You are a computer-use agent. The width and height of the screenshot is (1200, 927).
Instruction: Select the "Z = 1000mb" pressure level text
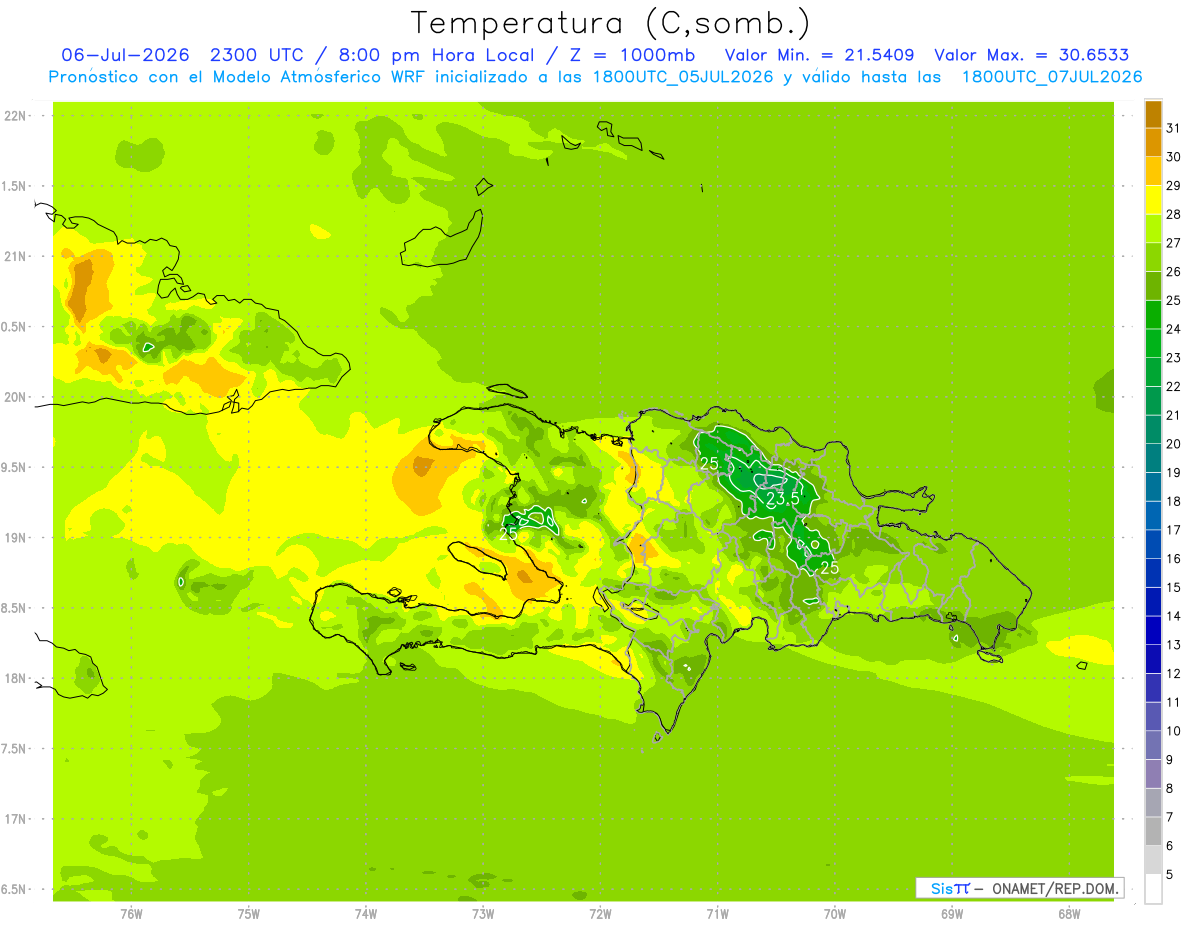(x=637, y=55)
